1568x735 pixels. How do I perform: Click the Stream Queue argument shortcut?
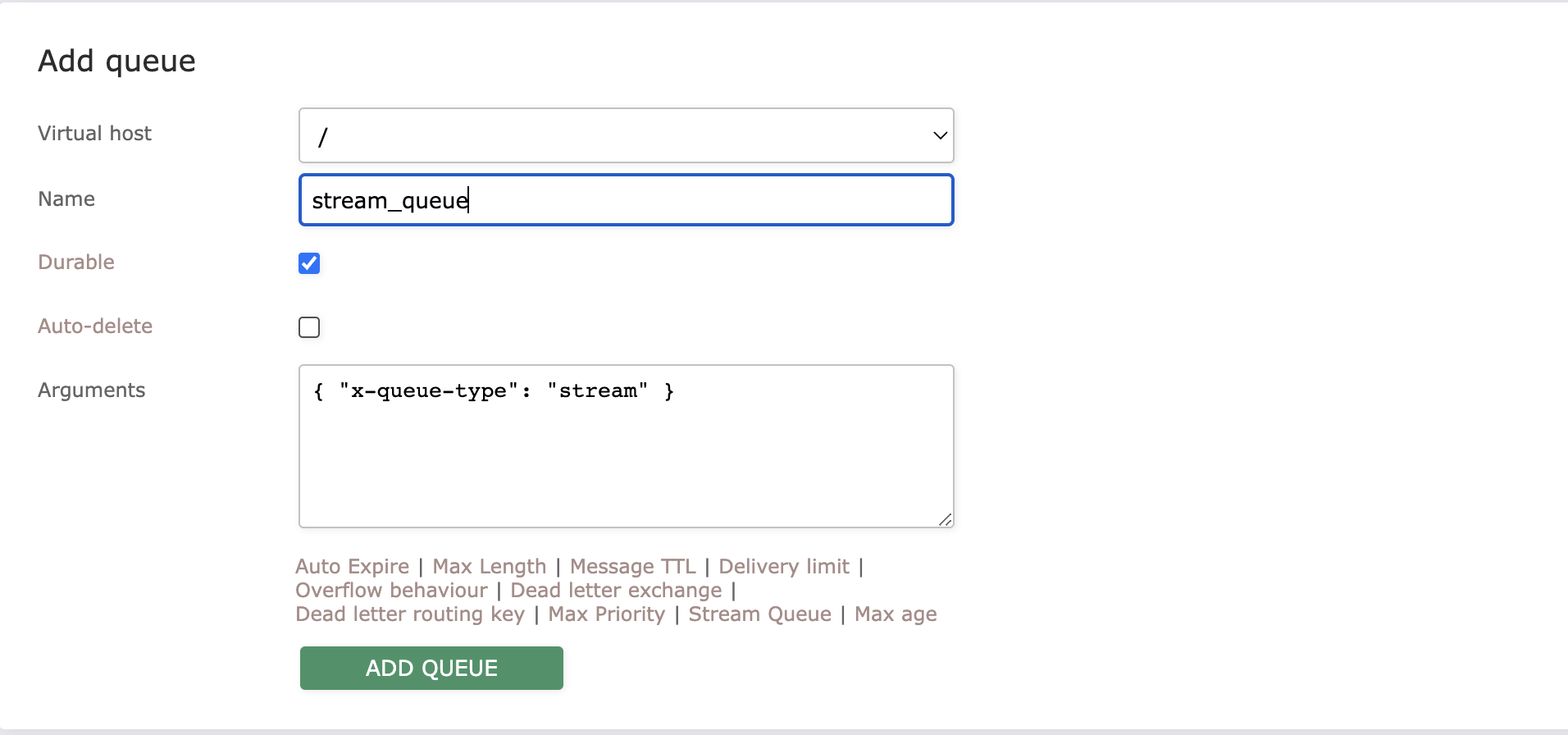[x=759, y=614]
